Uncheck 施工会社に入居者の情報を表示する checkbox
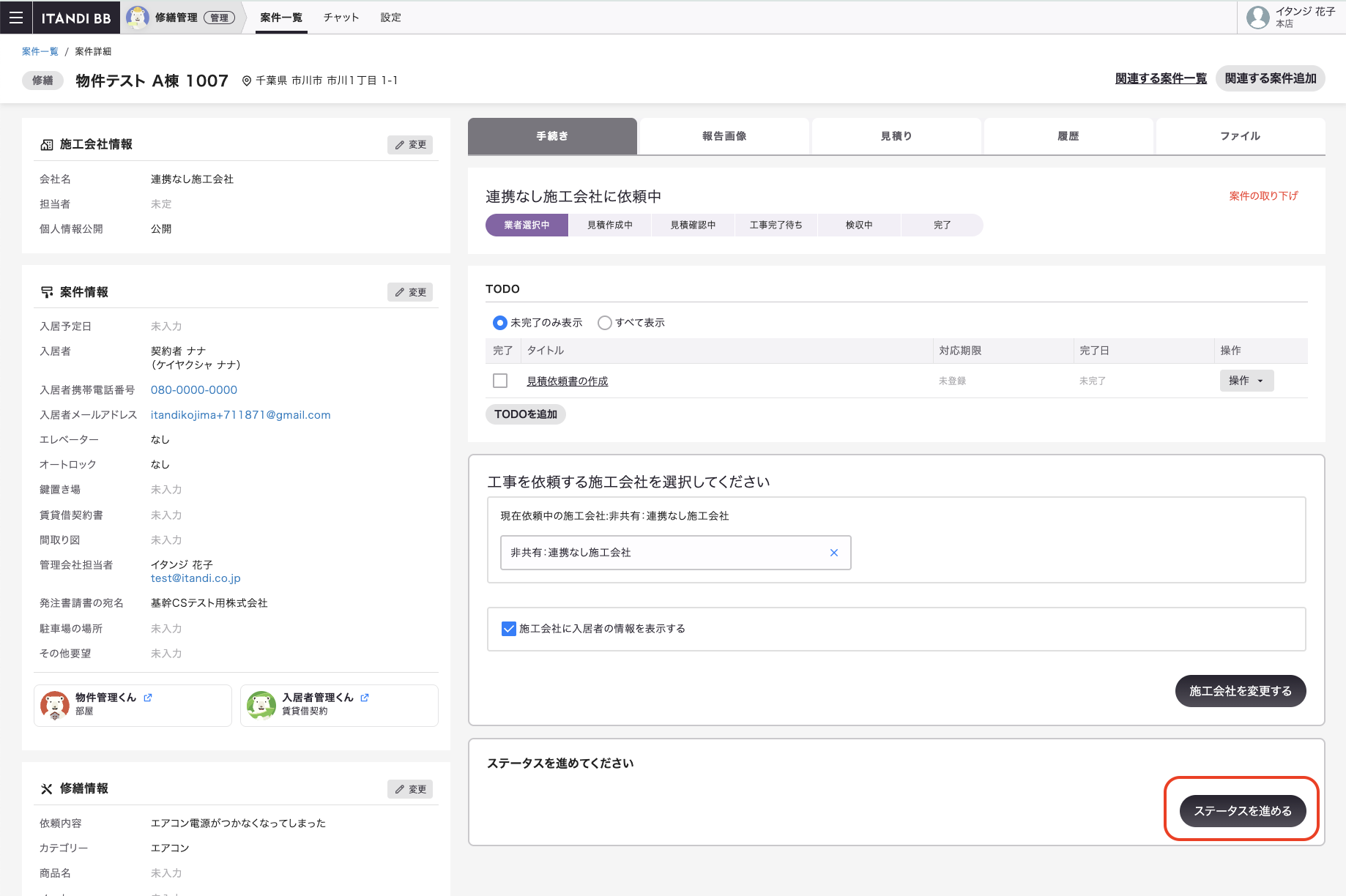 509,629
